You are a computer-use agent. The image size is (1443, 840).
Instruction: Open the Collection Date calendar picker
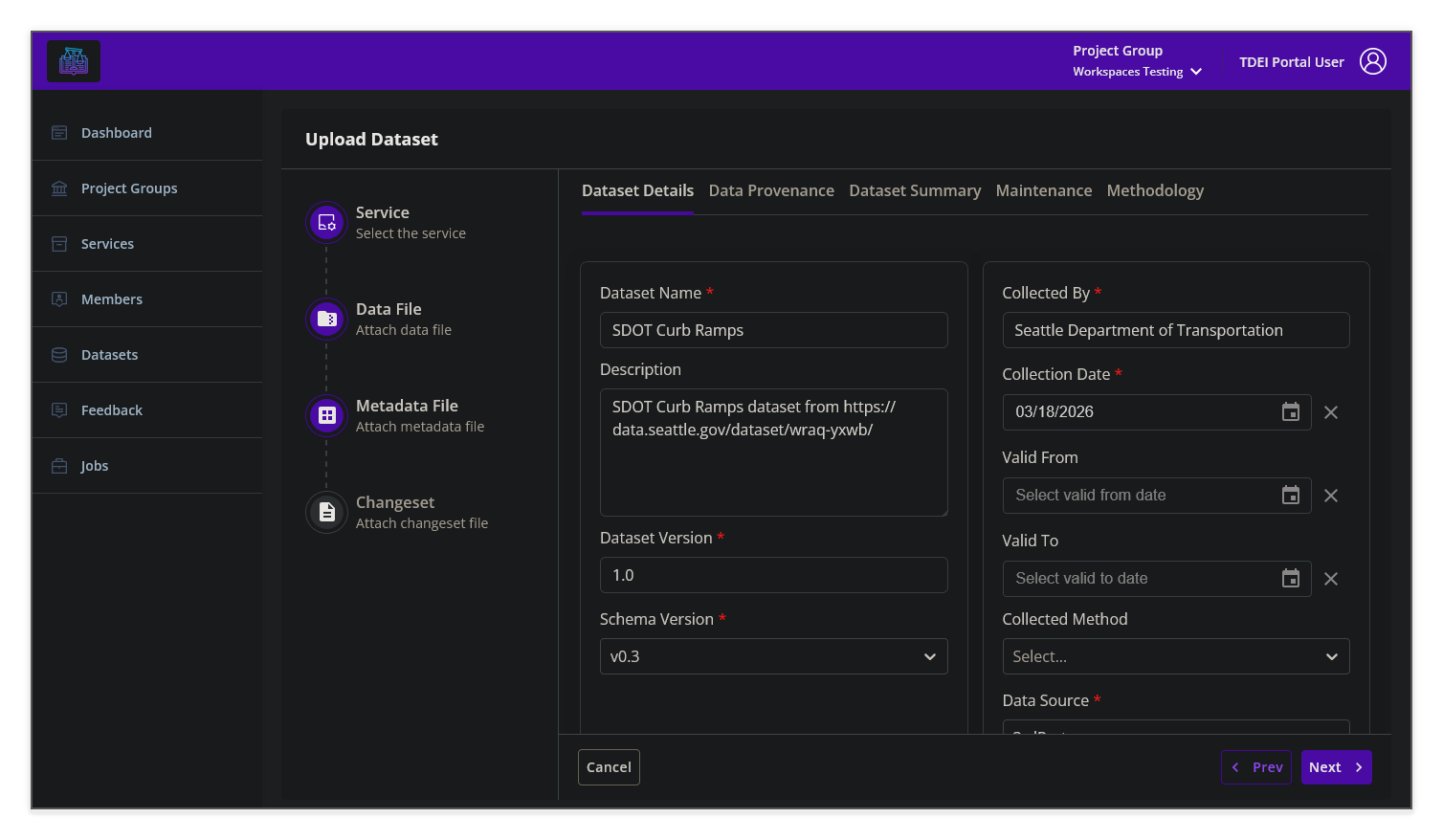[1290, 411]
